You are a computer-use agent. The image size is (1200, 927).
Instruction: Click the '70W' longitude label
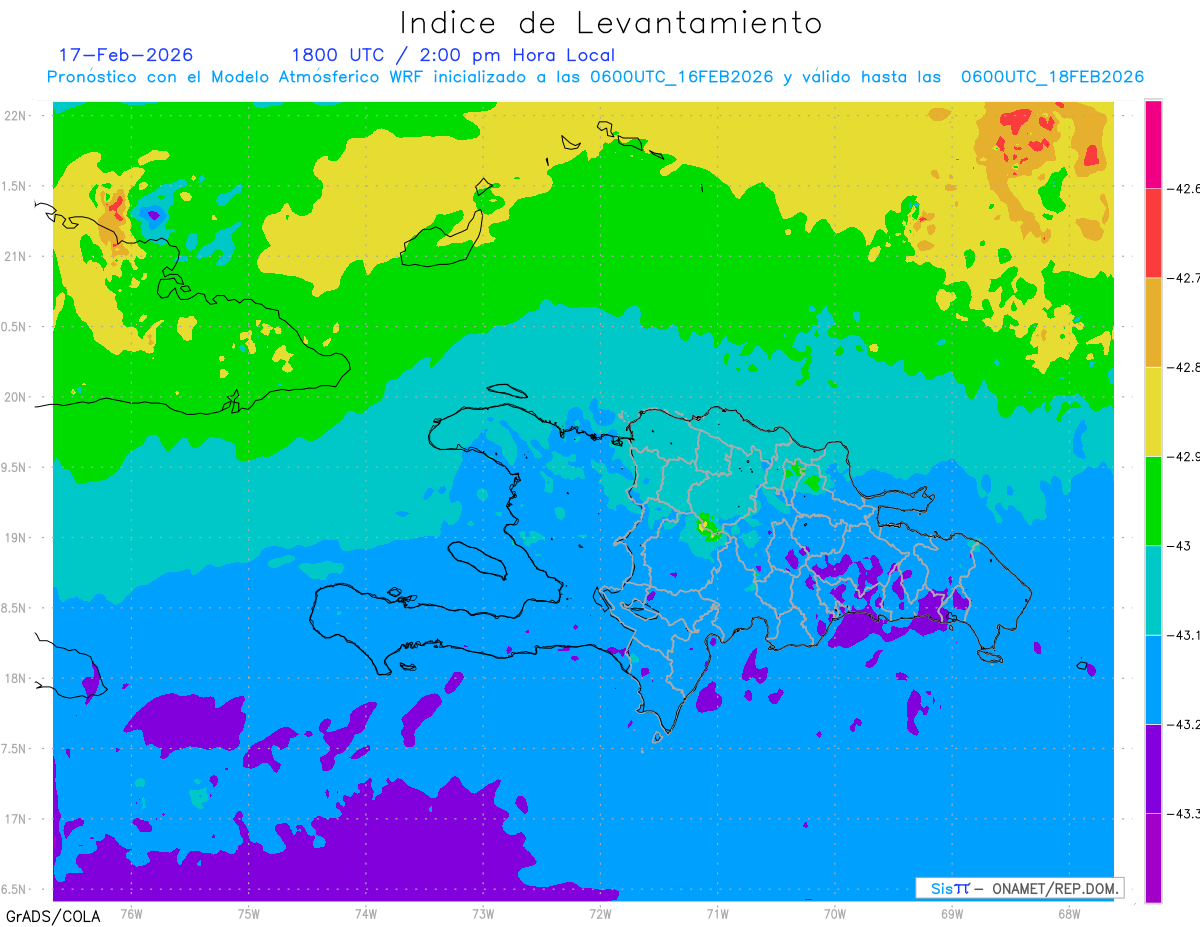pyautogui.click(x=835, y=914)
